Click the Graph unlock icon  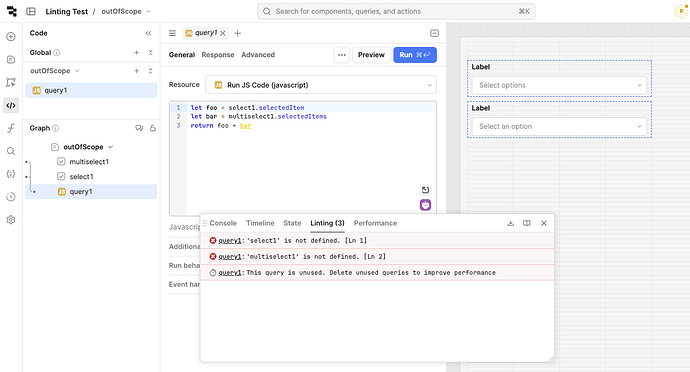153,128
